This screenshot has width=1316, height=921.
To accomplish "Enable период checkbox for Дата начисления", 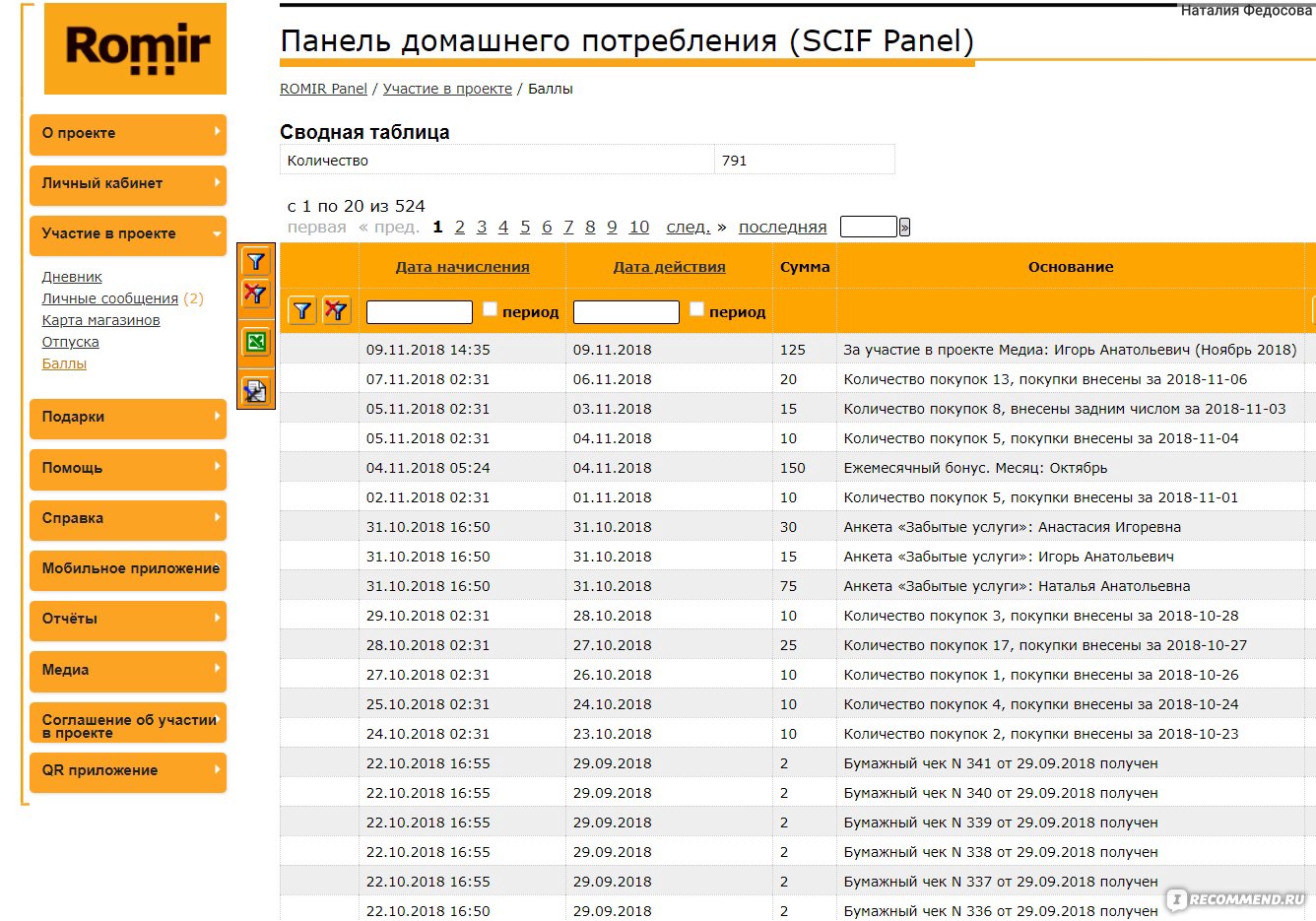I will click(x=490, y=309).
